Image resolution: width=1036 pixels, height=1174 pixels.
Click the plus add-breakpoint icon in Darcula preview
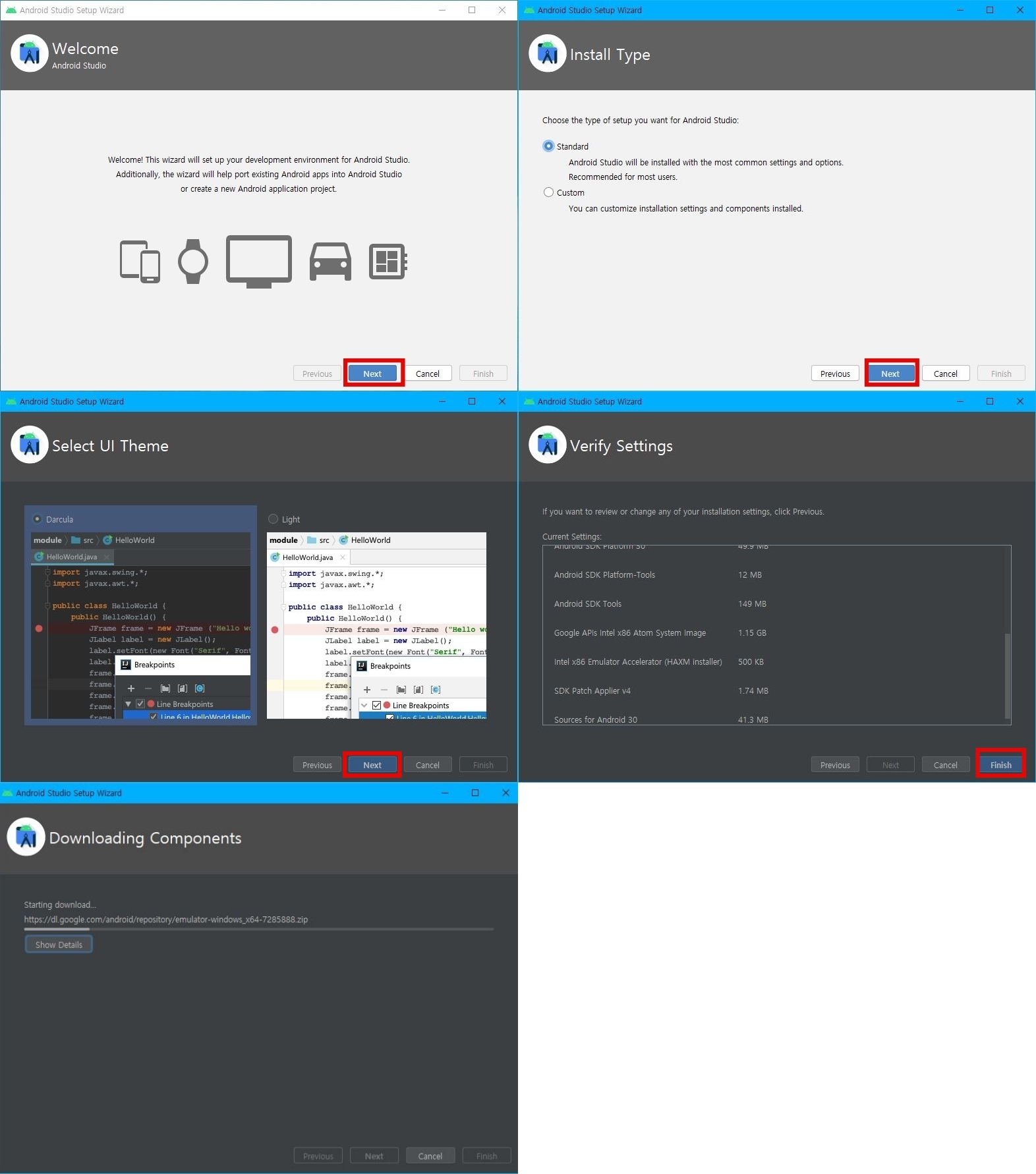point(130,688)
